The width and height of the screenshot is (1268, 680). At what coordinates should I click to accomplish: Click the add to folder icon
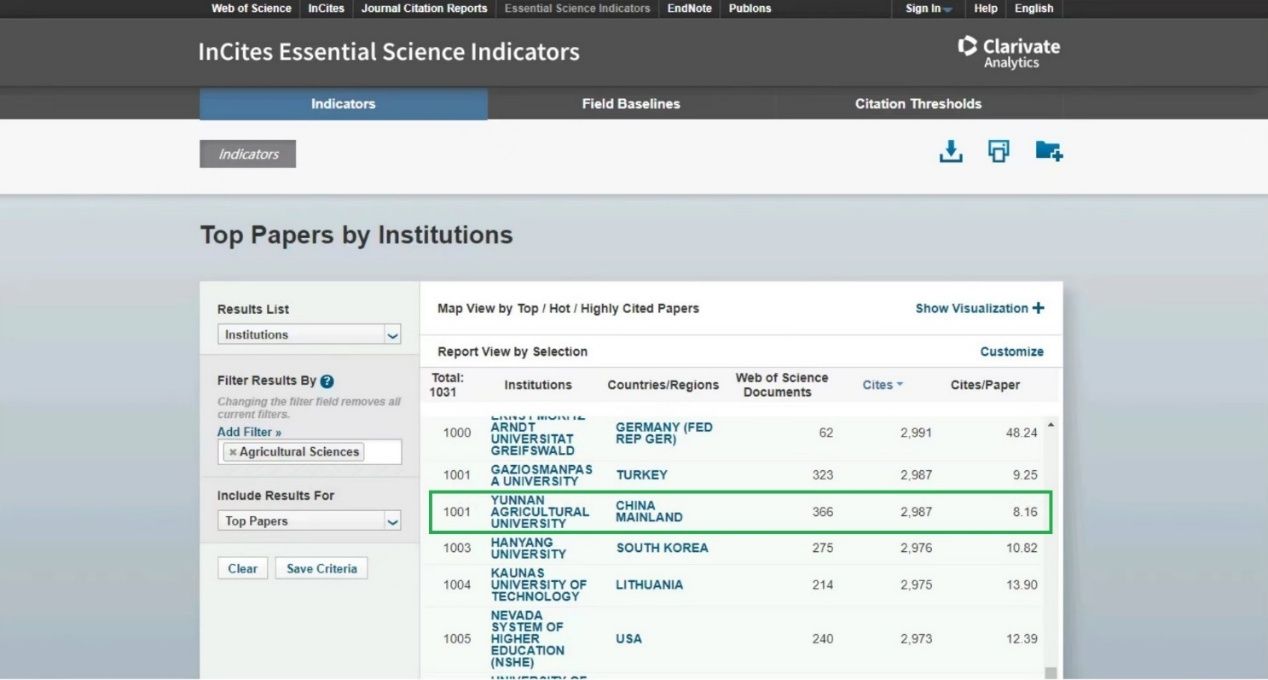click(1048, 151)
